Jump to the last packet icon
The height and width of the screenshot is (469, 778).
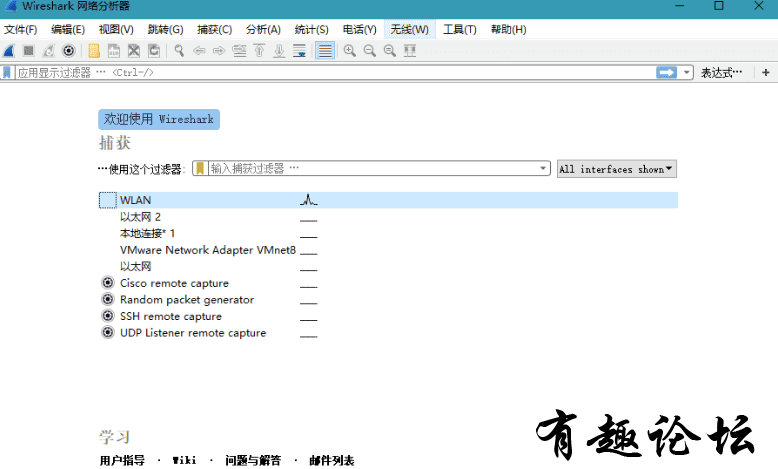(279, 51)
